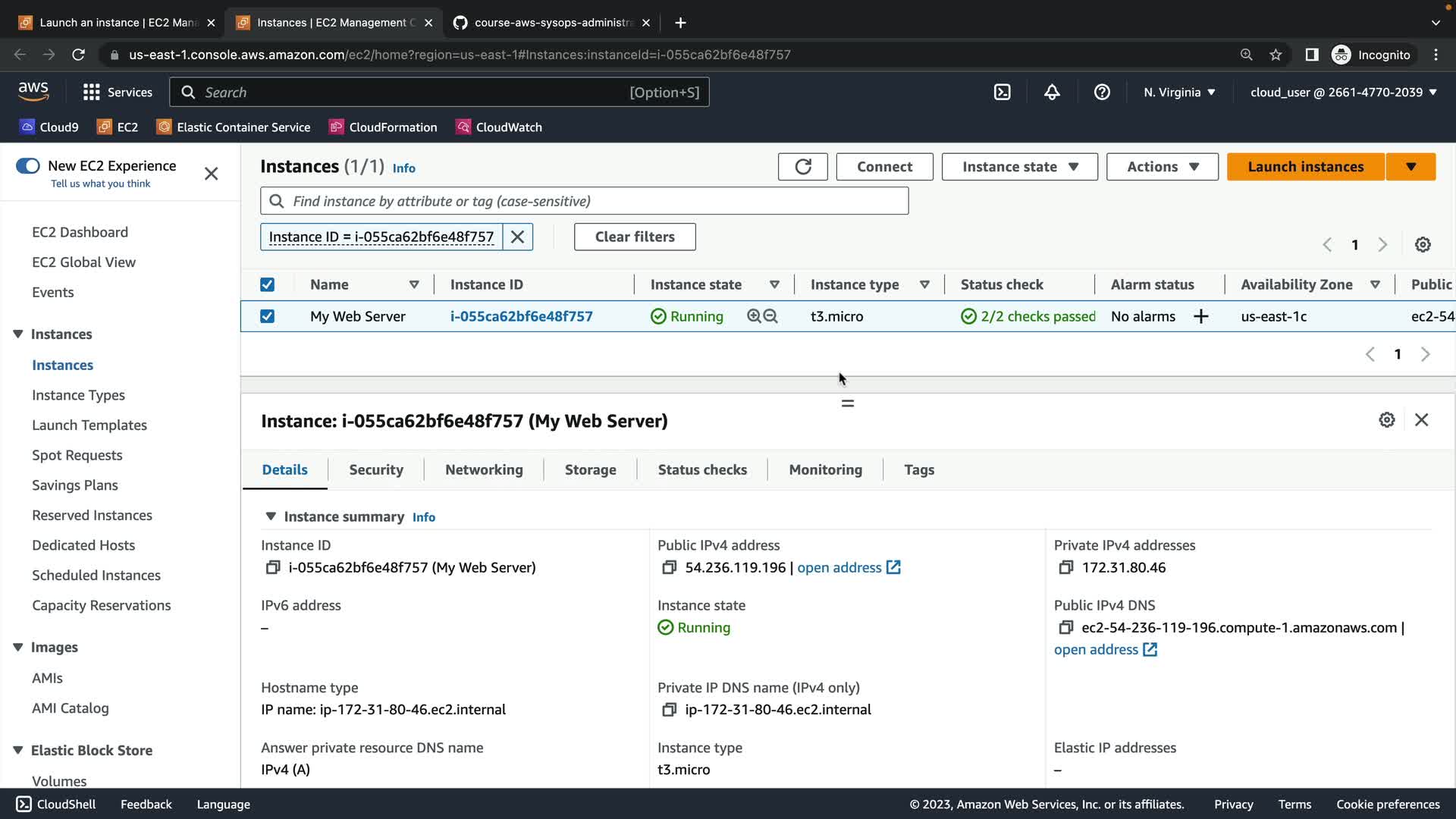Open the notifications bell

(x=1052, y=93)
